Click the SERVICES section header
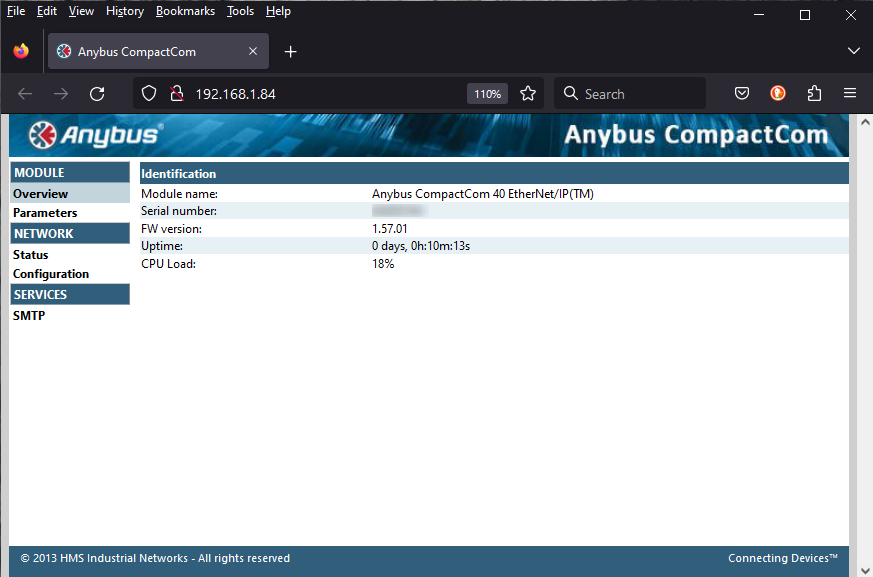This screenshot has width=873, height=577. 70,294
